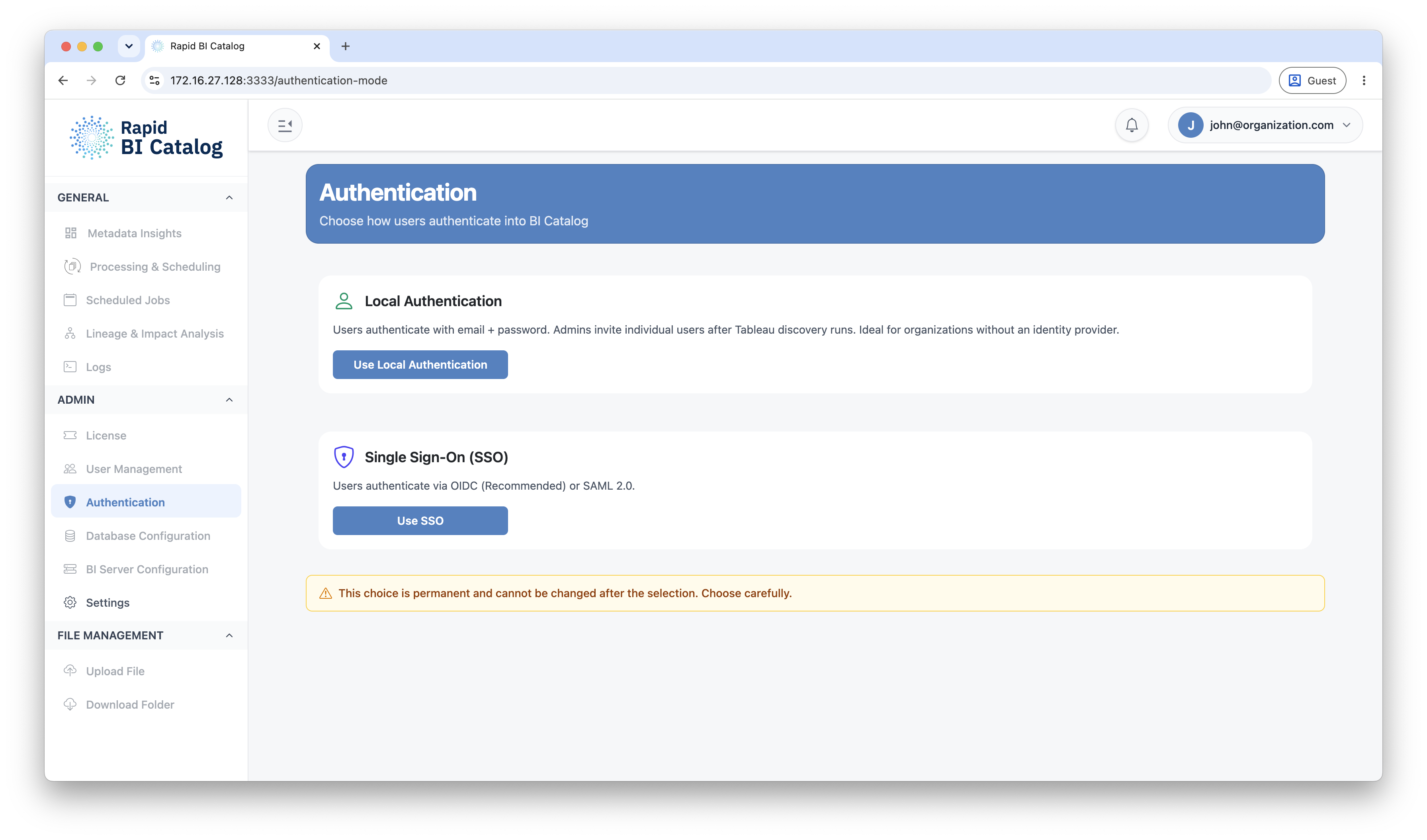Click the User Management people icon
The height and width of the screenshot is (840, 1427).
click(x=70, y=469)
